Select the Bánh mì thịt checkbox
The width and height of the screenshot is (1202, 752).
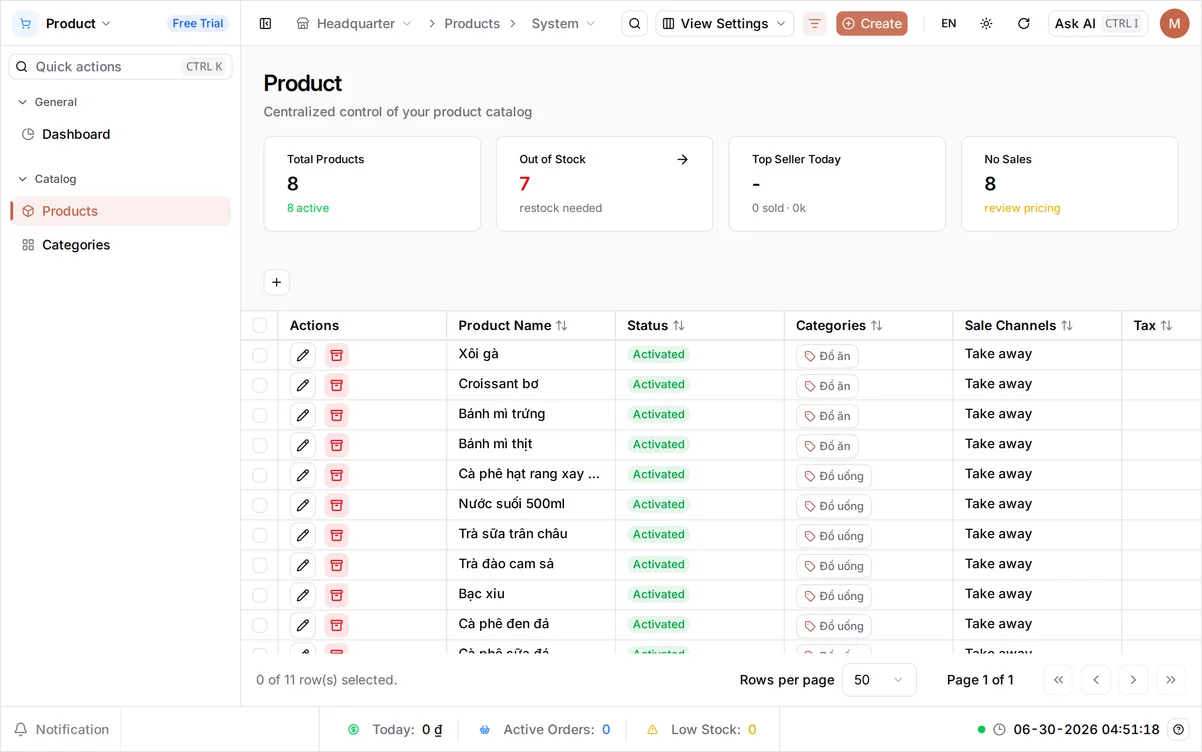coord(260,445)
